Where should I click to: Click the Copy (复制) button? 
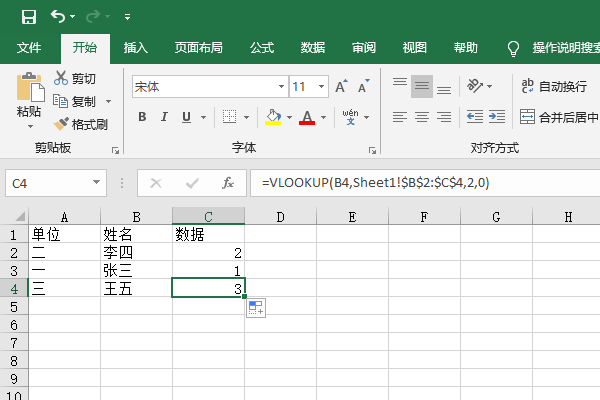point(76,101)
